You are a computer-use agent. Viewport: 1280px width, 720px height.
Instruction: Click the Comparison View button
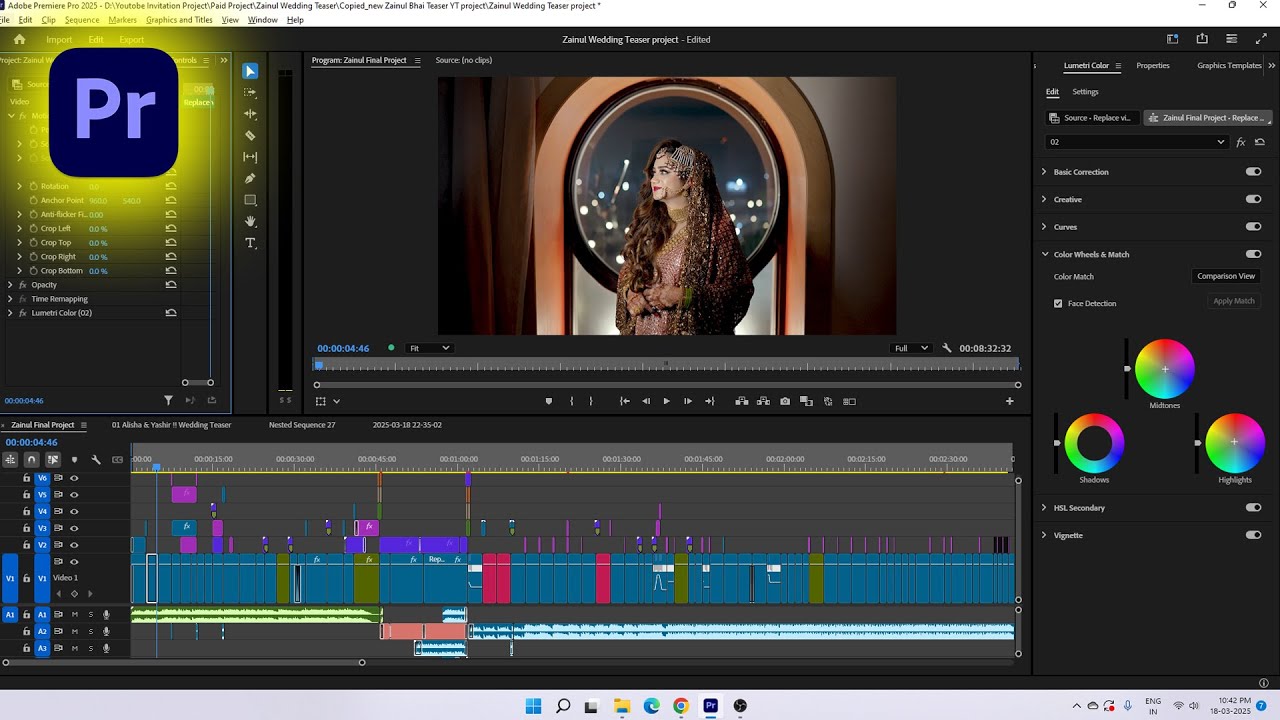click(x=1226, y=276)
